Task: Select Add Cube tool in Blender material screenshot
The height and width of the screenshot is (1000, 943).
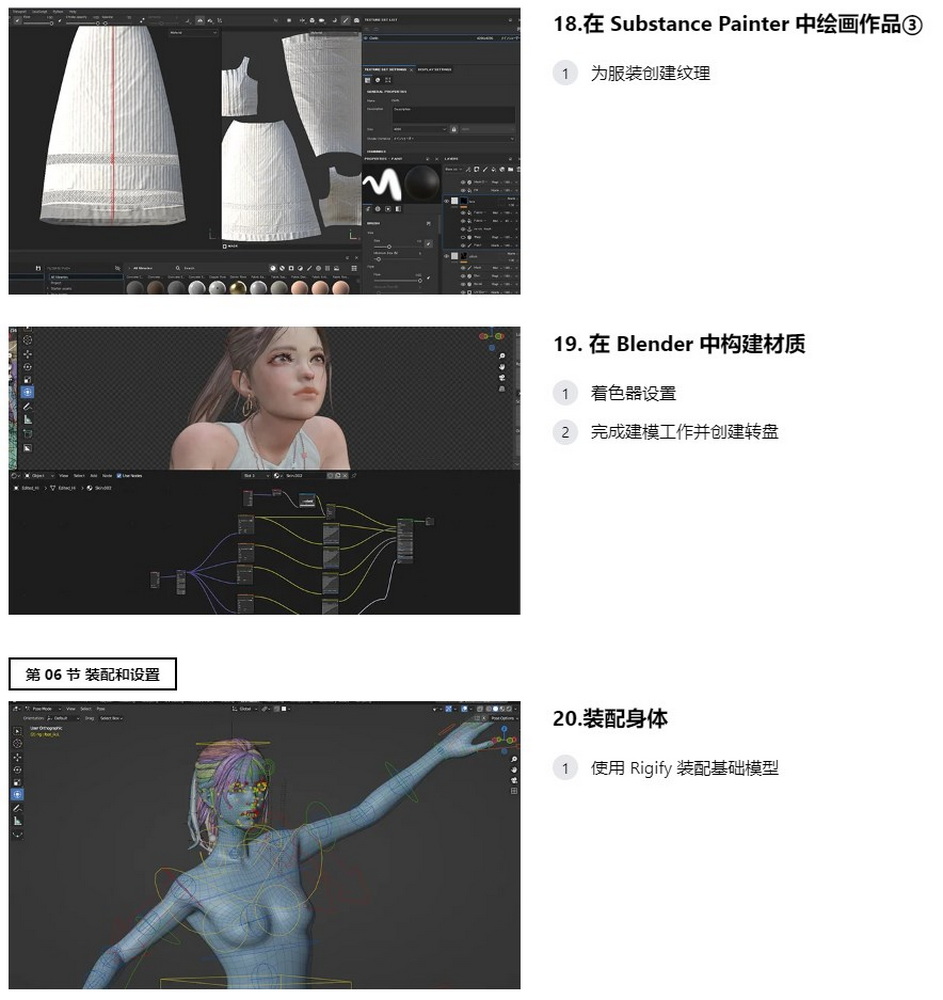Action: pyautogui.click(x=27, y=434)
